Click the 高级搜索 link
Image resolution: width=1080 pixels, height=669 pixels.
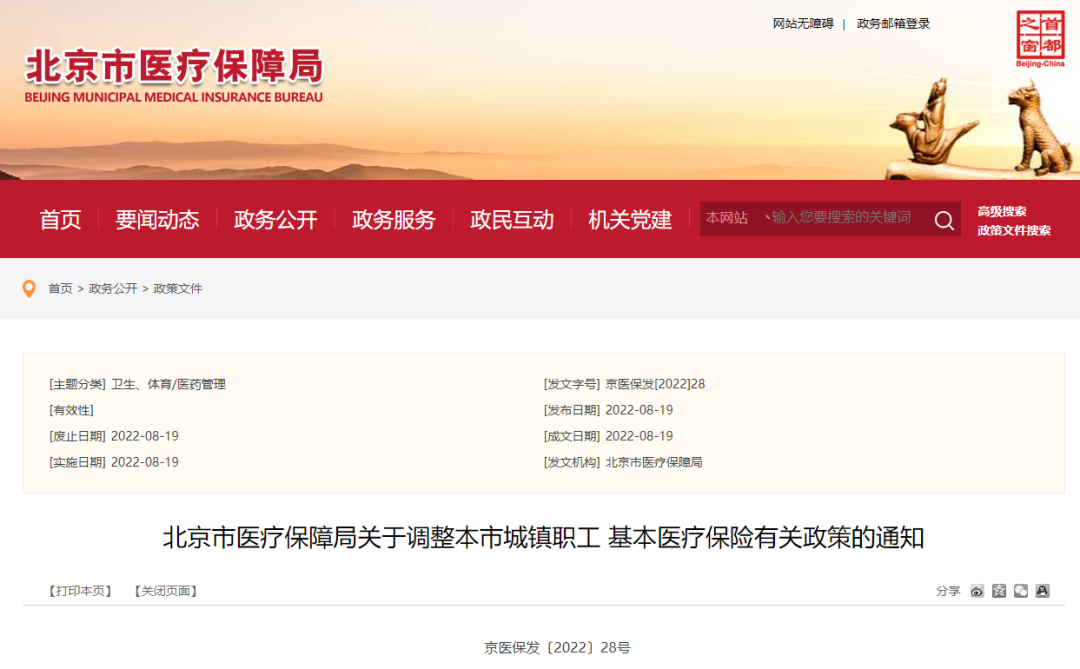pyautogui.click(x=1001, y=212)
